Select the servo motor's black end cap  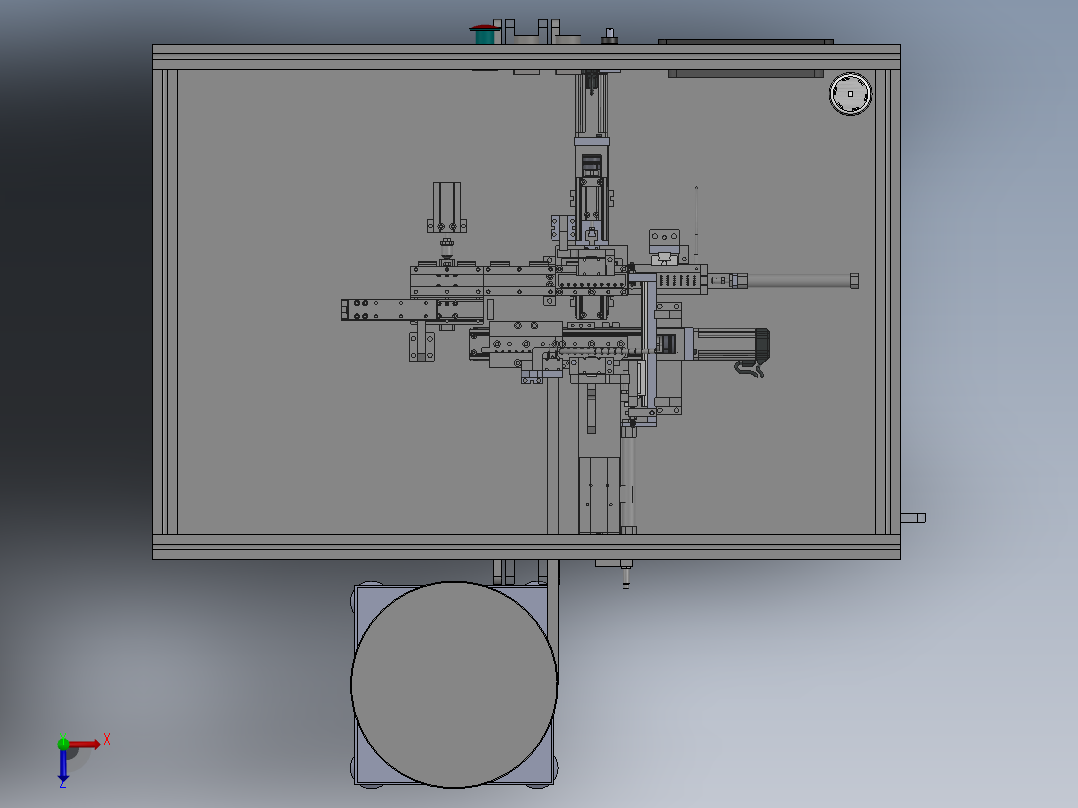[762, 344]
